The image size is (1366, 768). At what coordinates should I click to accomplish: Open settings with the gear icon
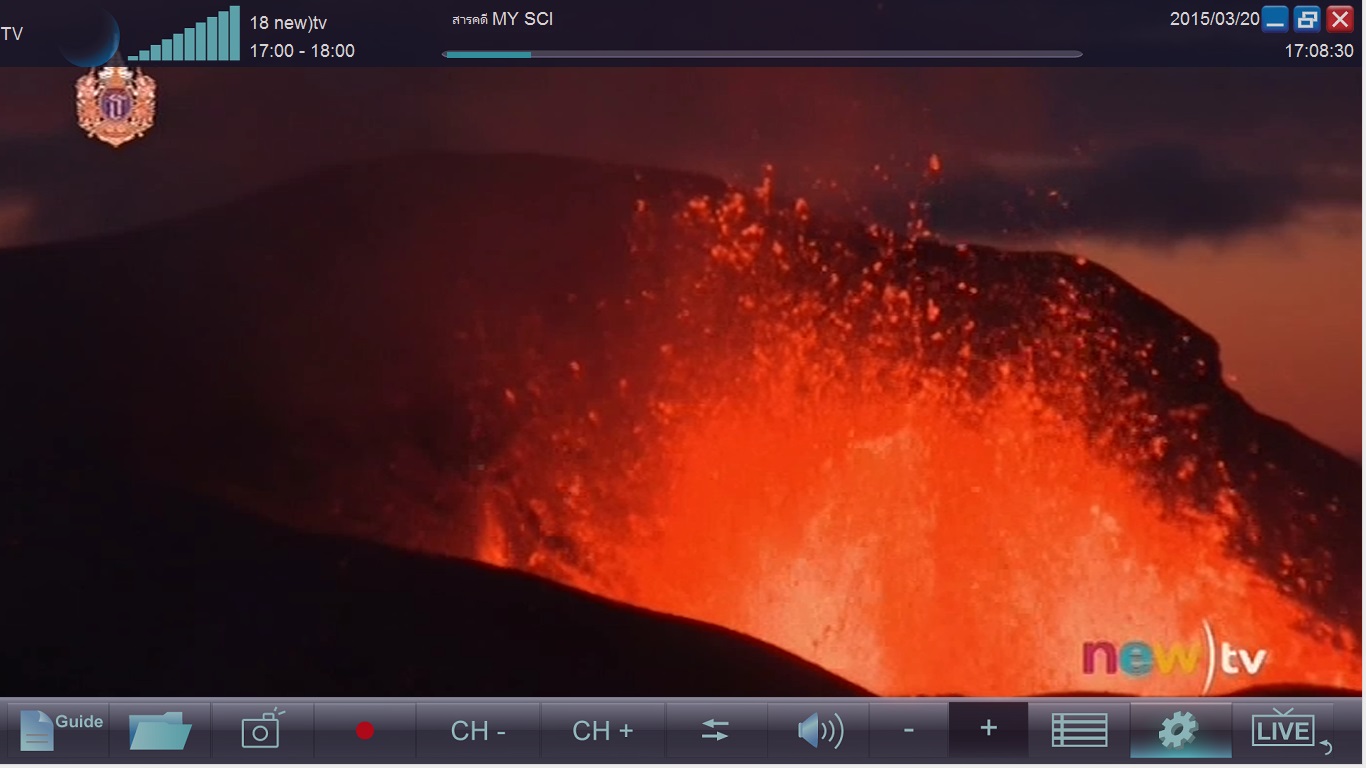click(1180, 730)
